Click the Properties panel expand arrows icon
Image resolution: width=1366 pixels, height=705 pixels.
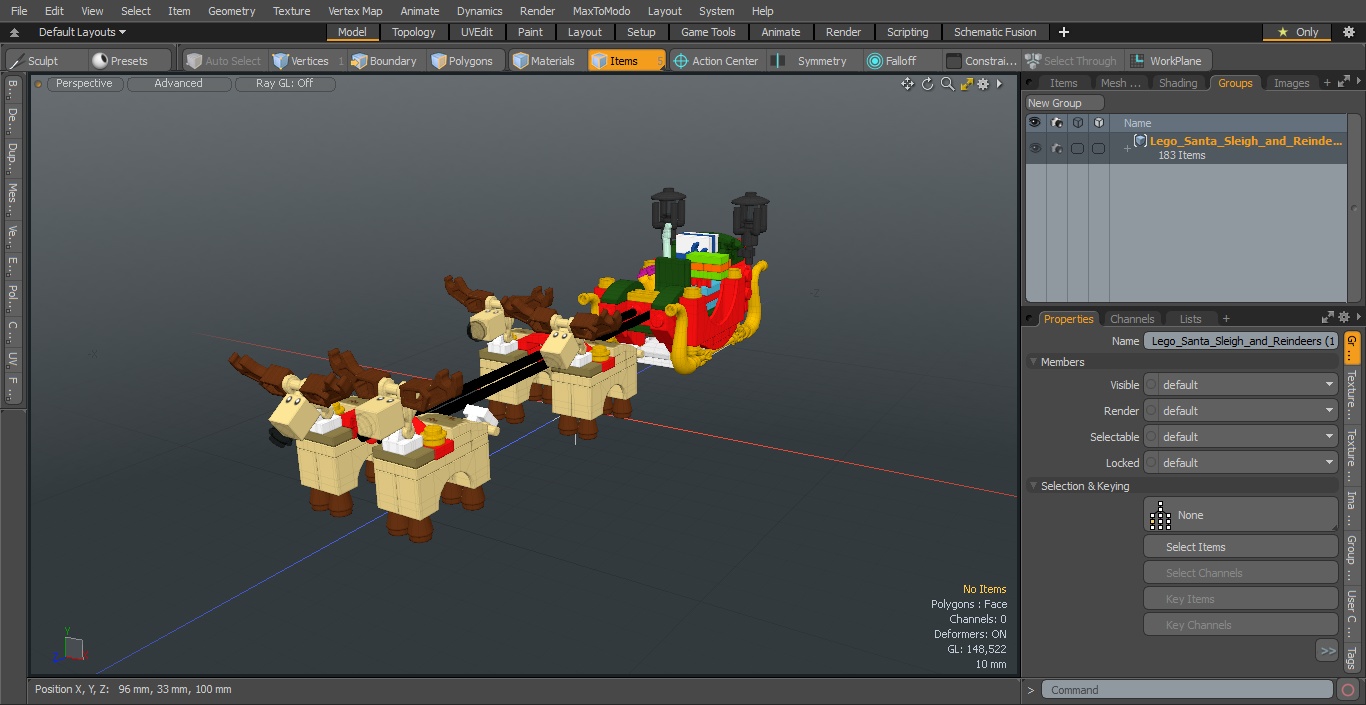1328,318
